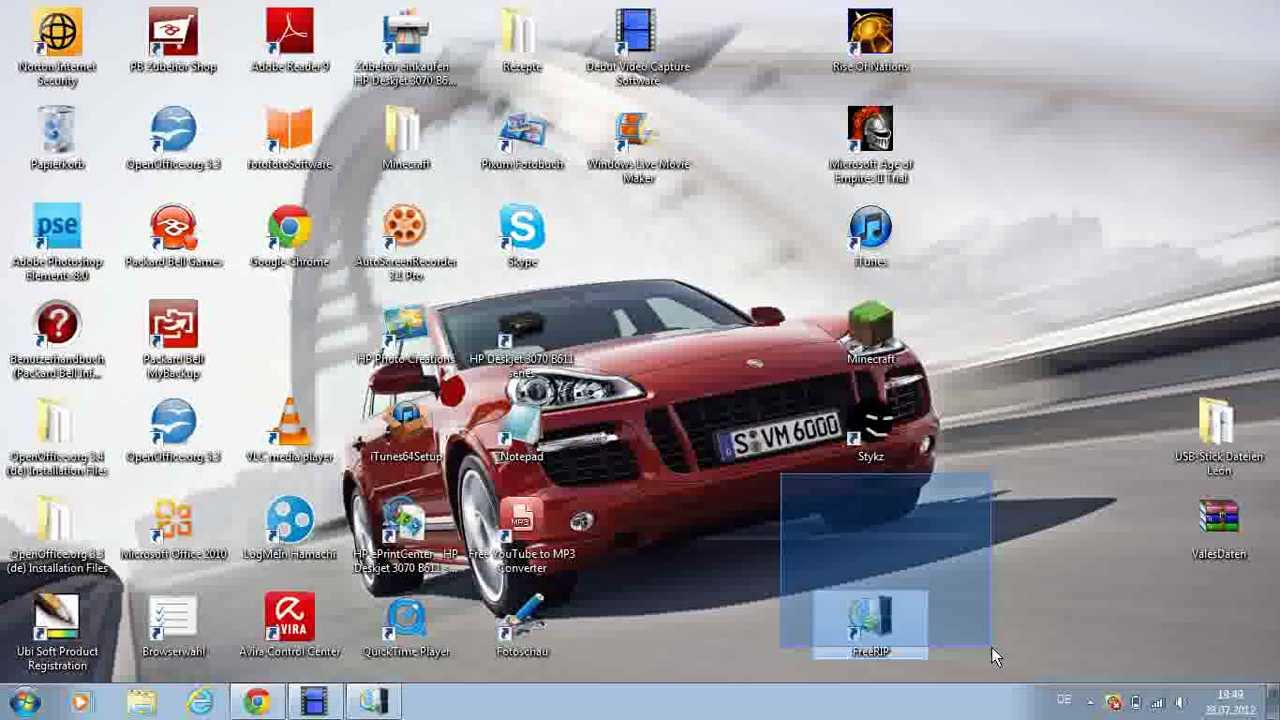The image size is (1280, 720).
Task: Select the Skype desktop shortcut
Action: pyautogui.click(x=522, y=237)
